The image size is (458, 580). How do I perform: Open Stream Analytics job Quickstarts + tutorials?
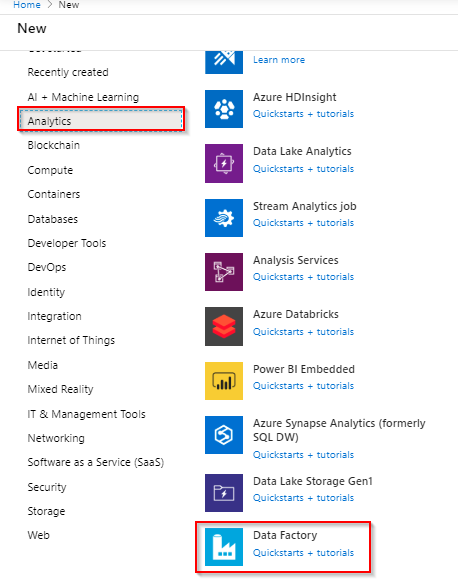[303, 223]
